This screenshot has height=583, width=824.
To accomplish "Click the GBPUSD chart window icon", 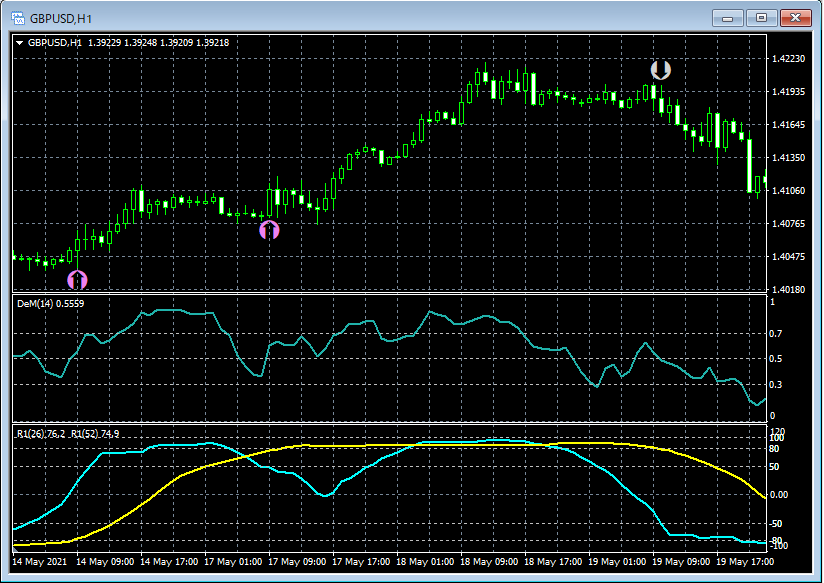I will point(17,17).
